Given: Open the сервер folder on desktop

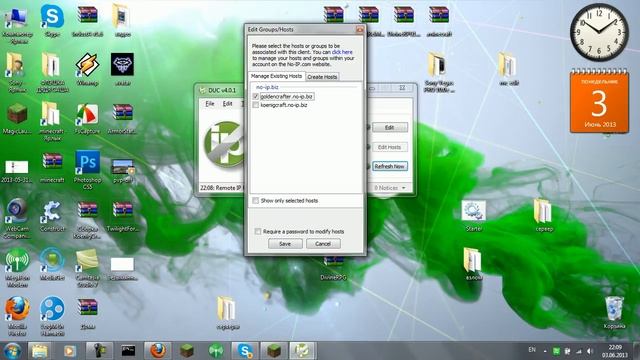Looking at the screenshot, I should (544, 215).
